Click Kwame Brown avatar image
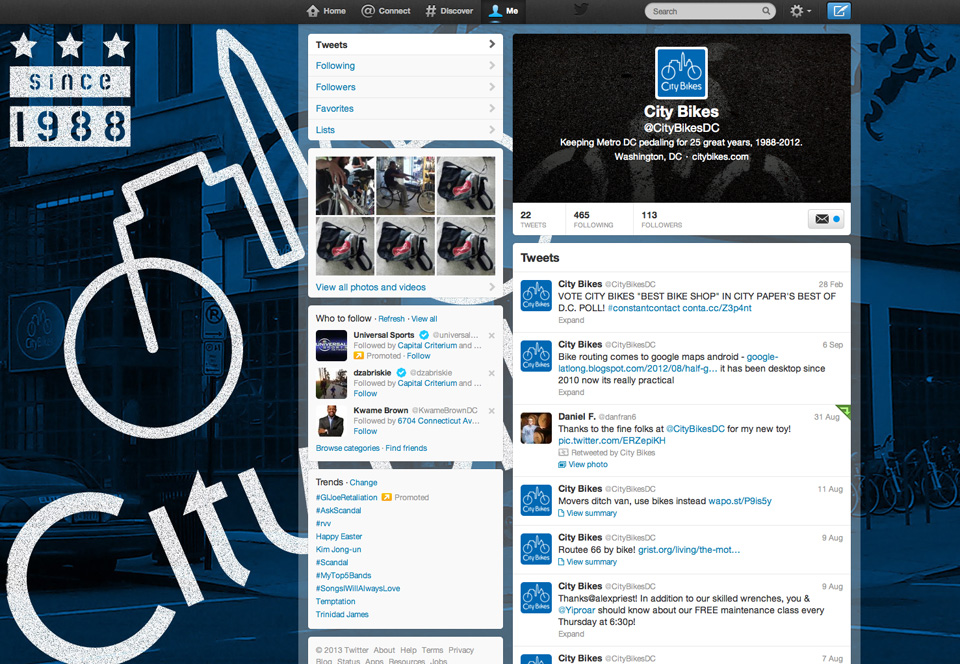 [331, 421]
